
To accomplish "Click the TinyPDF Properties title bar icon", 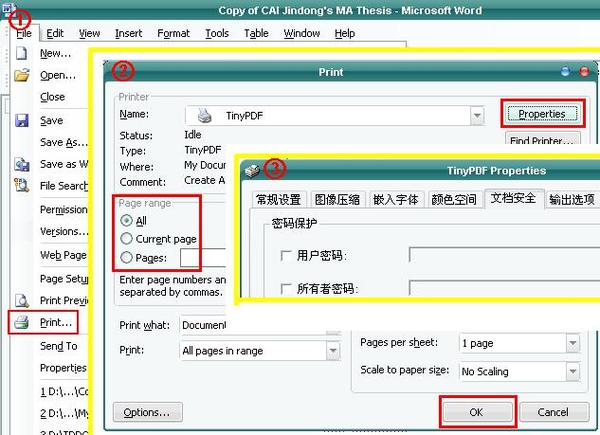I will tap(252, 170).
